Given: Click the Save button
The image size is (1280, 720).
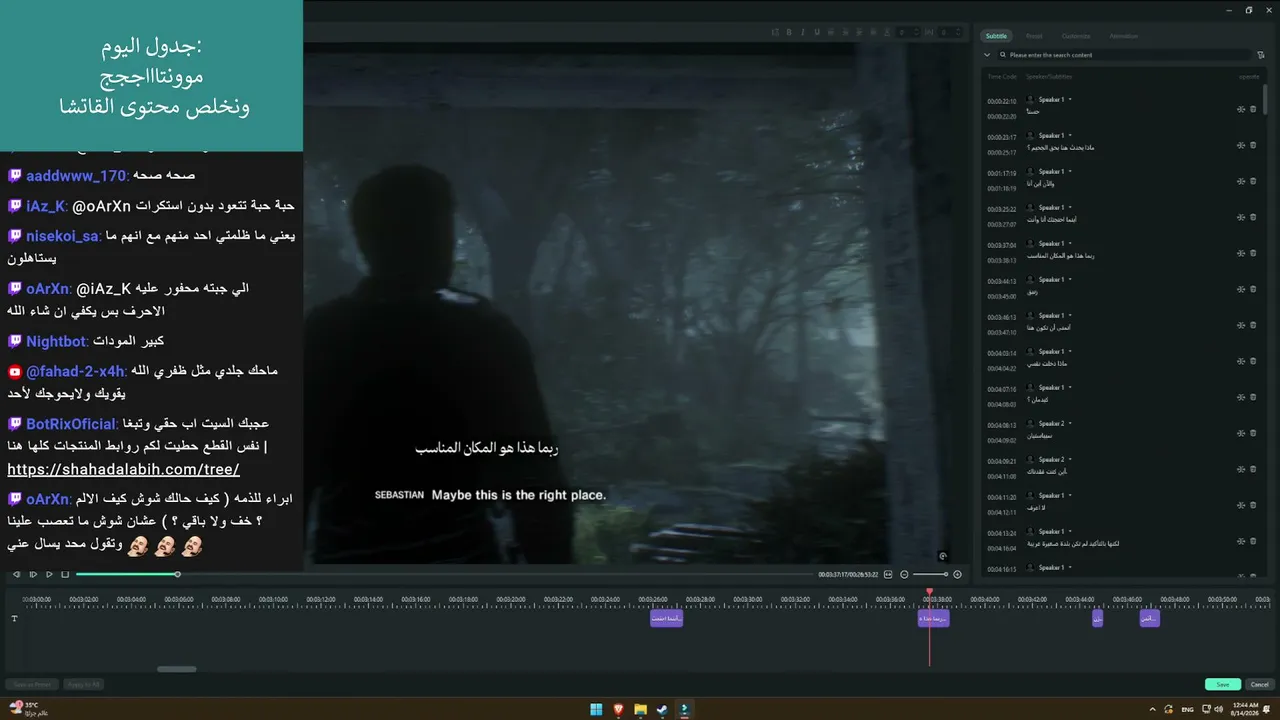Looking at the screenshot, I should pyautogui.click(x=1223, y=684).
